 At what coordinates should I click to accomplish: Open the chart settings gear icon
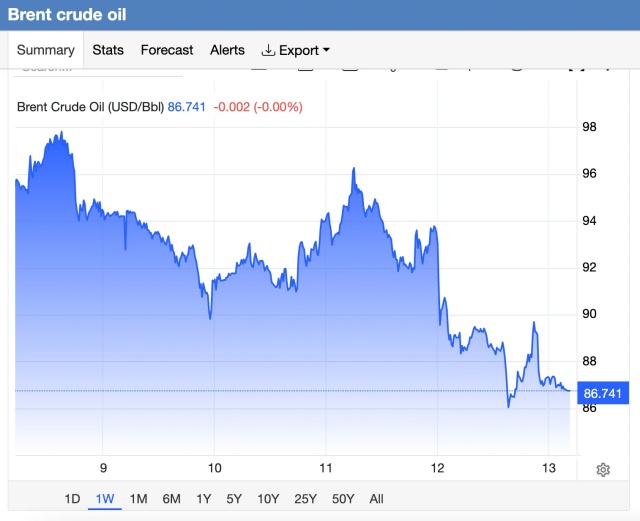603,470
